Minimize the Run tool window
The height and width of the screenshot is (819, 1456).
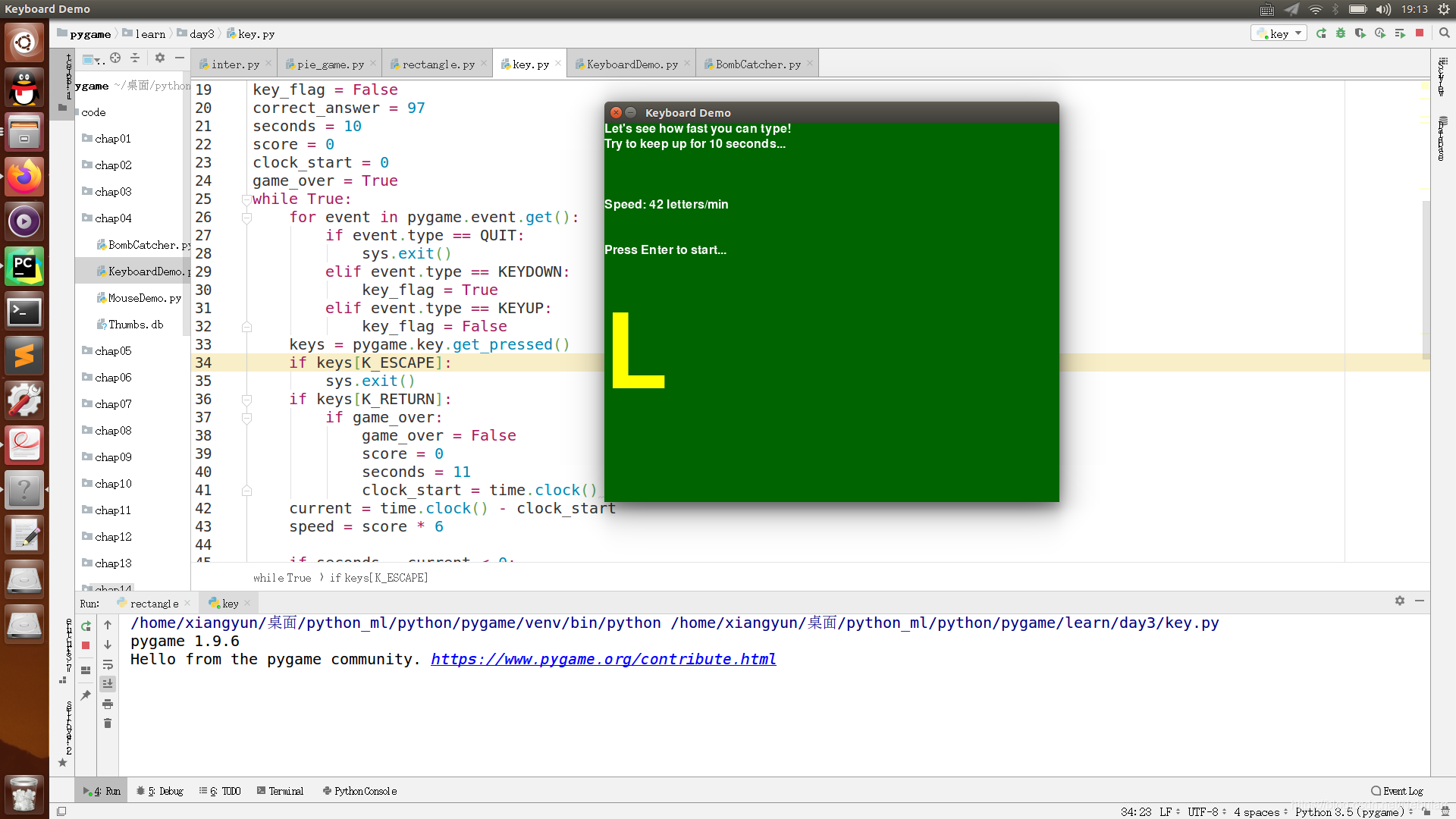click(x=1420, y=601)
